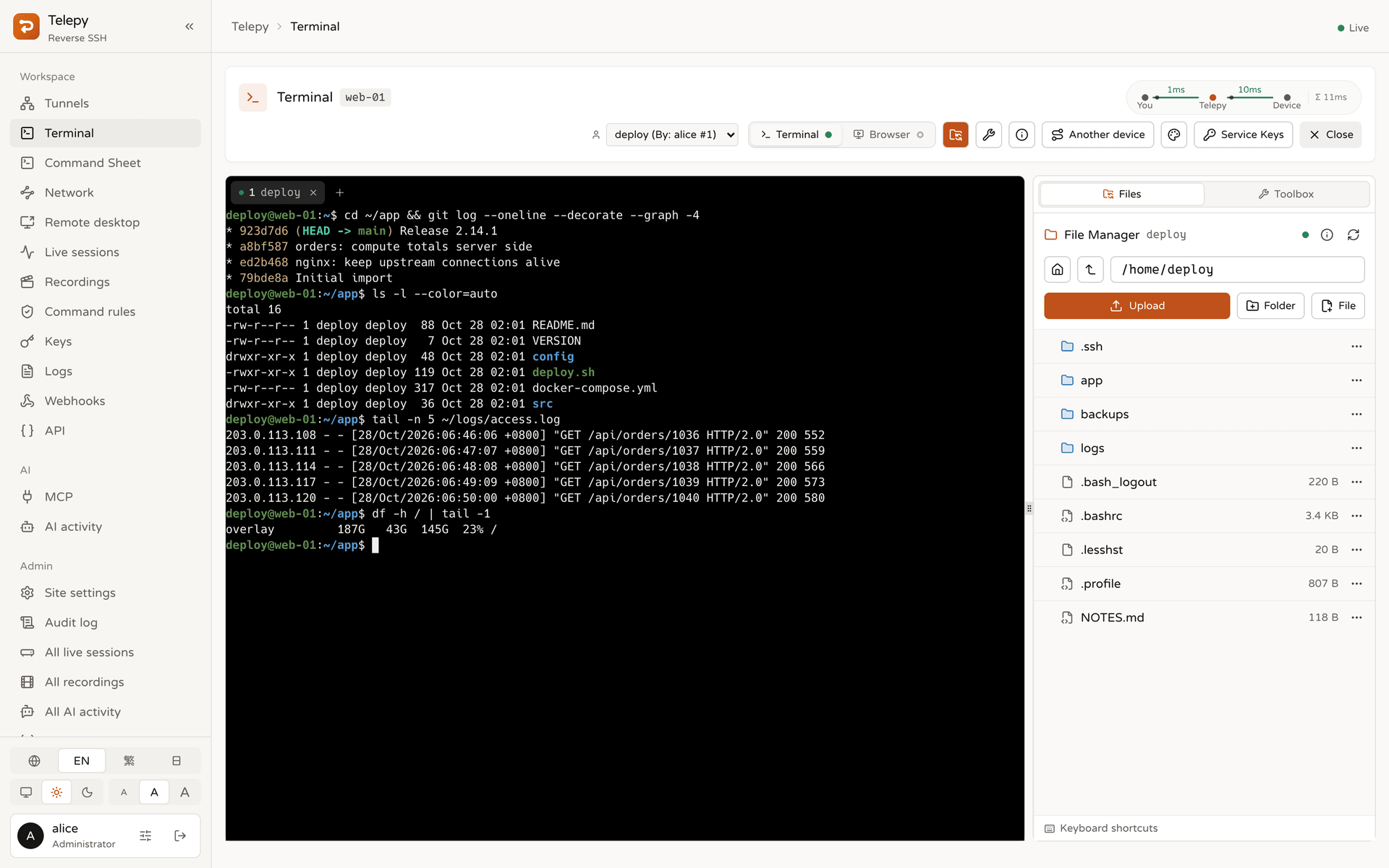Collapse the sidebar with the double-chevron icon
Image resolution: width=1389 pixels, height=868 pixels.
click(190, 27)
